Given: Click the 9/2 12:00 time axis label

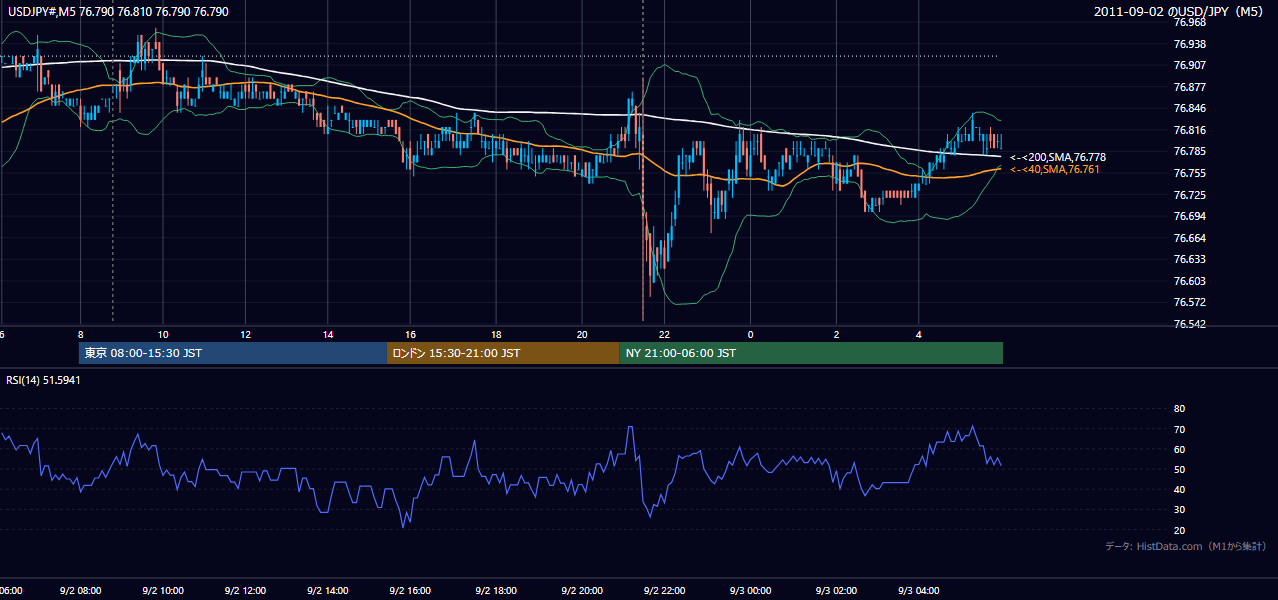Looking at the screenshot, I should click(245, 591).
